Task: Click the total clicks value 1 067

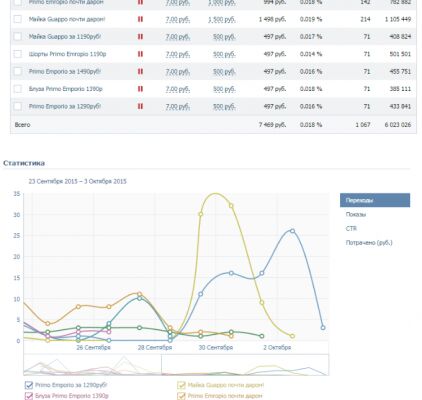Action: [363, 125]
